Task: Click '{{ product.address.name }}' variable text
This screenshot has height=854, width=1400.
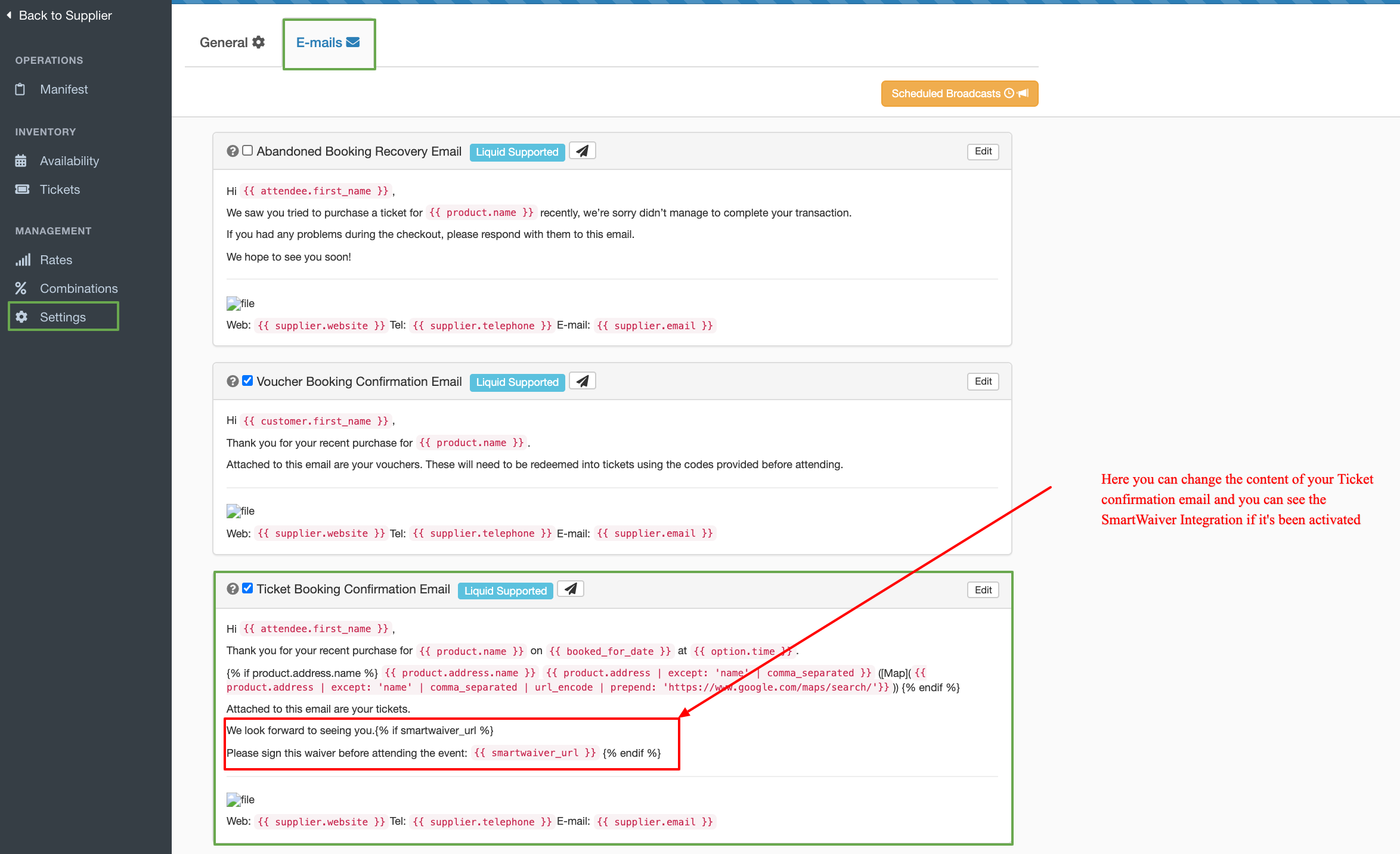Action: [460, 673]
